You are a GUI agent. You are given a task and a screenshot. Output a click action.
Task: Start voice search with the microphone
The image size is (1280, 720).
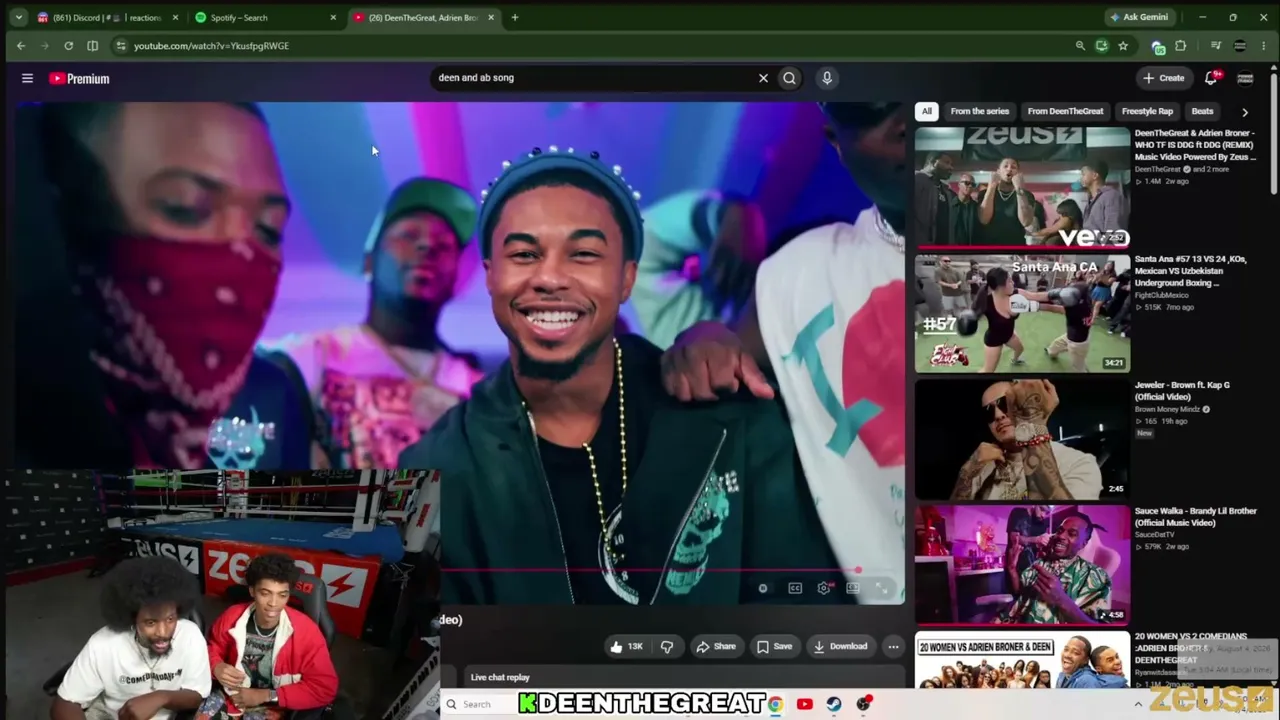point(827,78)
